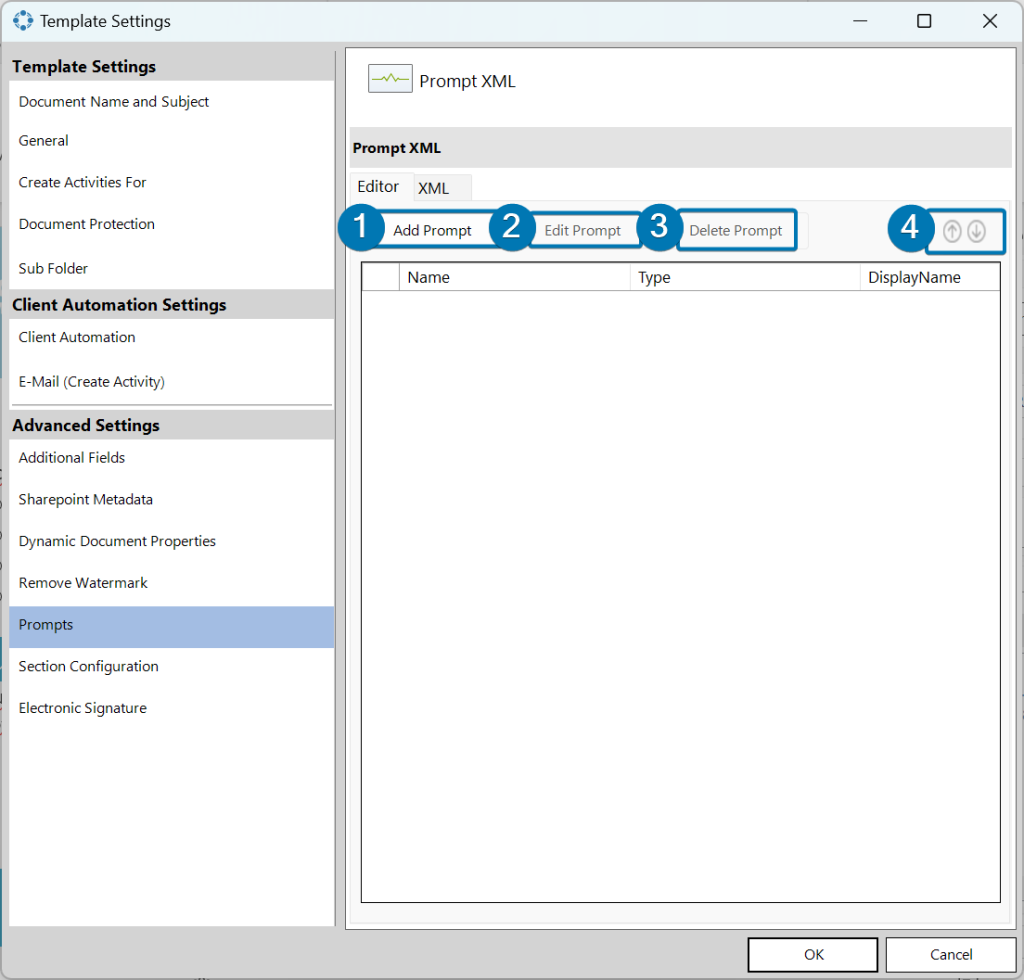Click the Type column header
This screenshot has width=1024, height=980.
tap(745, 277)
